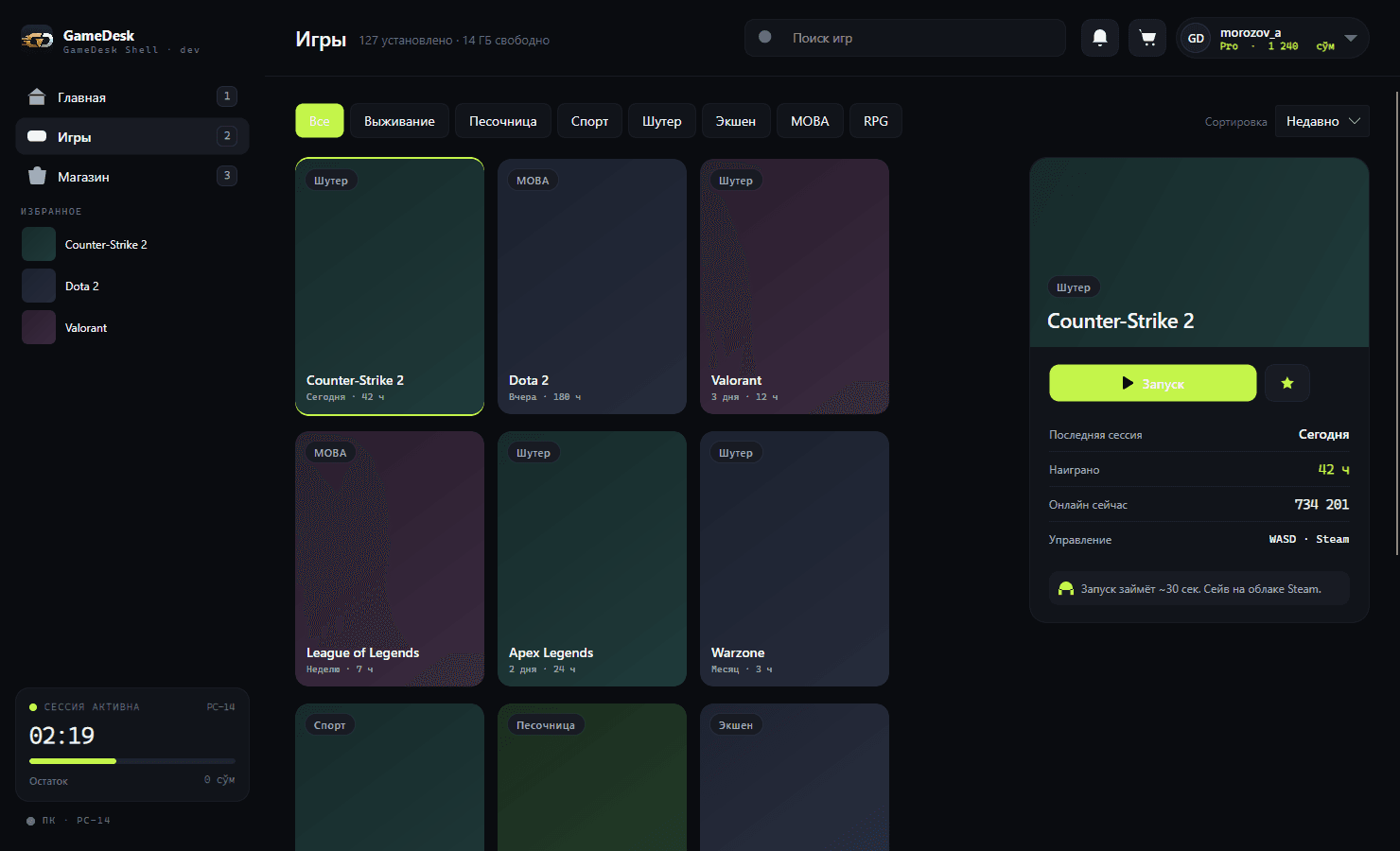
Task: Open Dota 2 from favorites list
Action: 132,286
